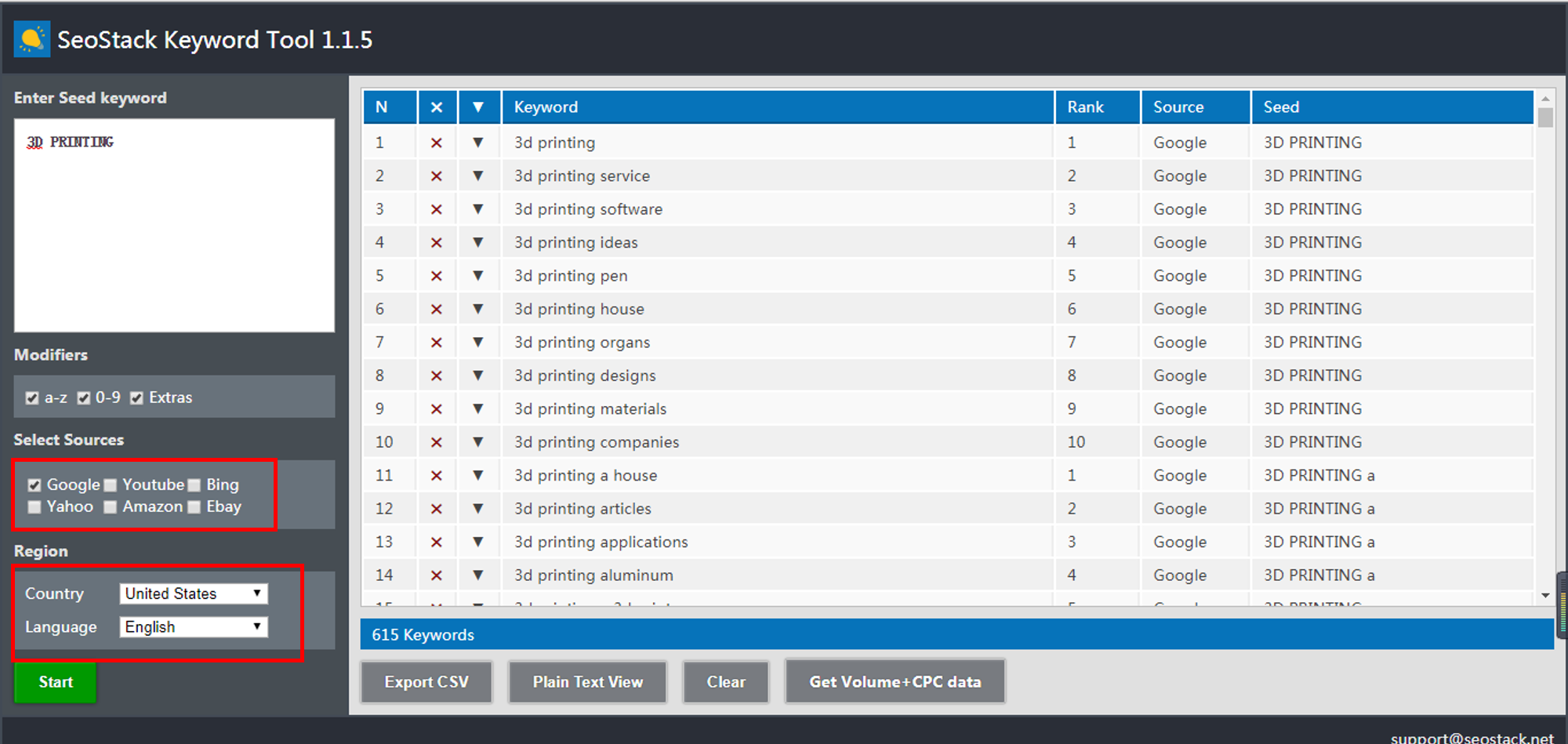Image resolution: width=1568 pixels, height=744 pixels.
Task: Click the down arrow for '3d printing software'
Action: (477, 209)
